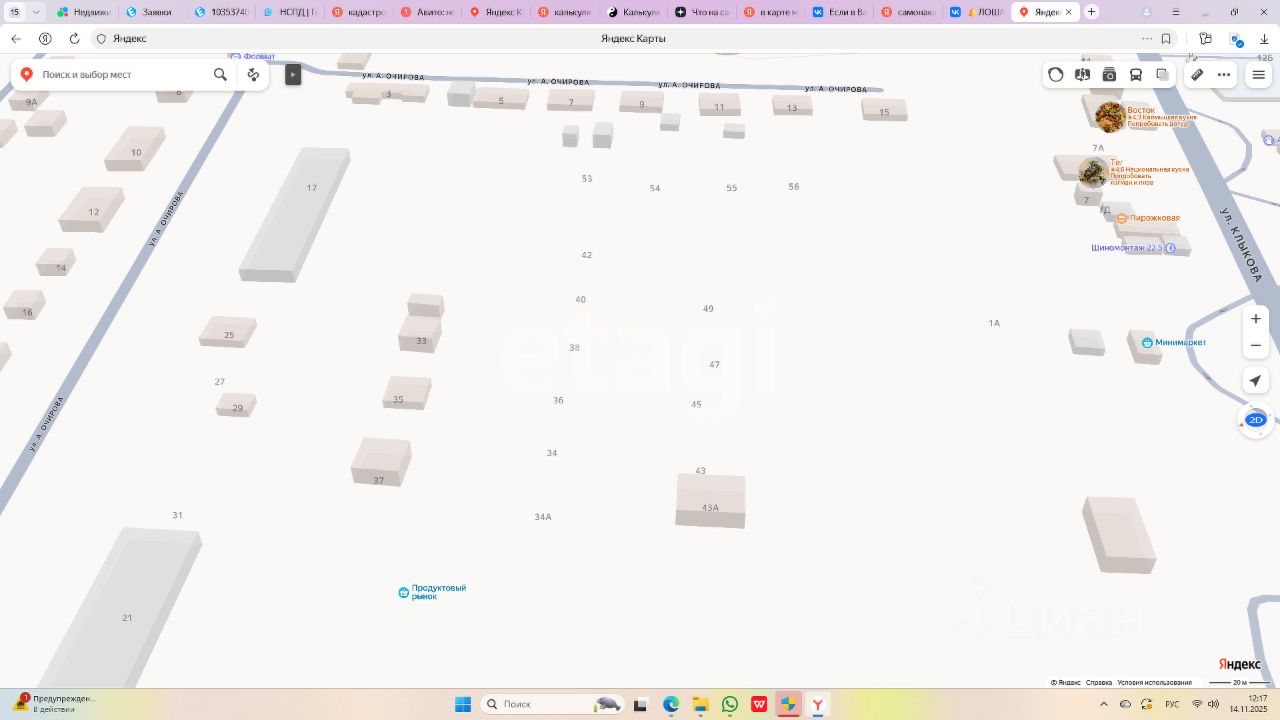Open the taskbar clock showing 12:17
The height and width of the screenshot is (720, 1280).
click(1249, 704)
